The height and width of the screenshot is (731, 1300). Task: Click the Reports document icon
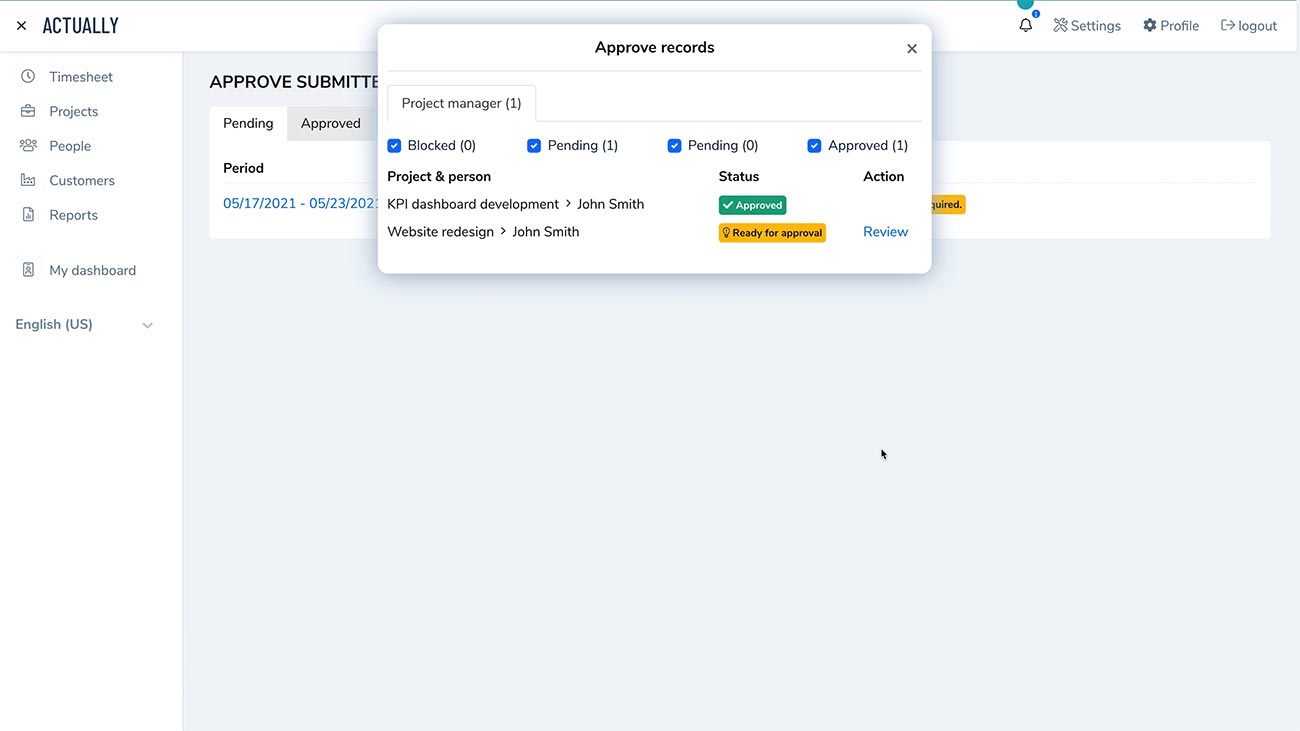(x=28, y=215)
